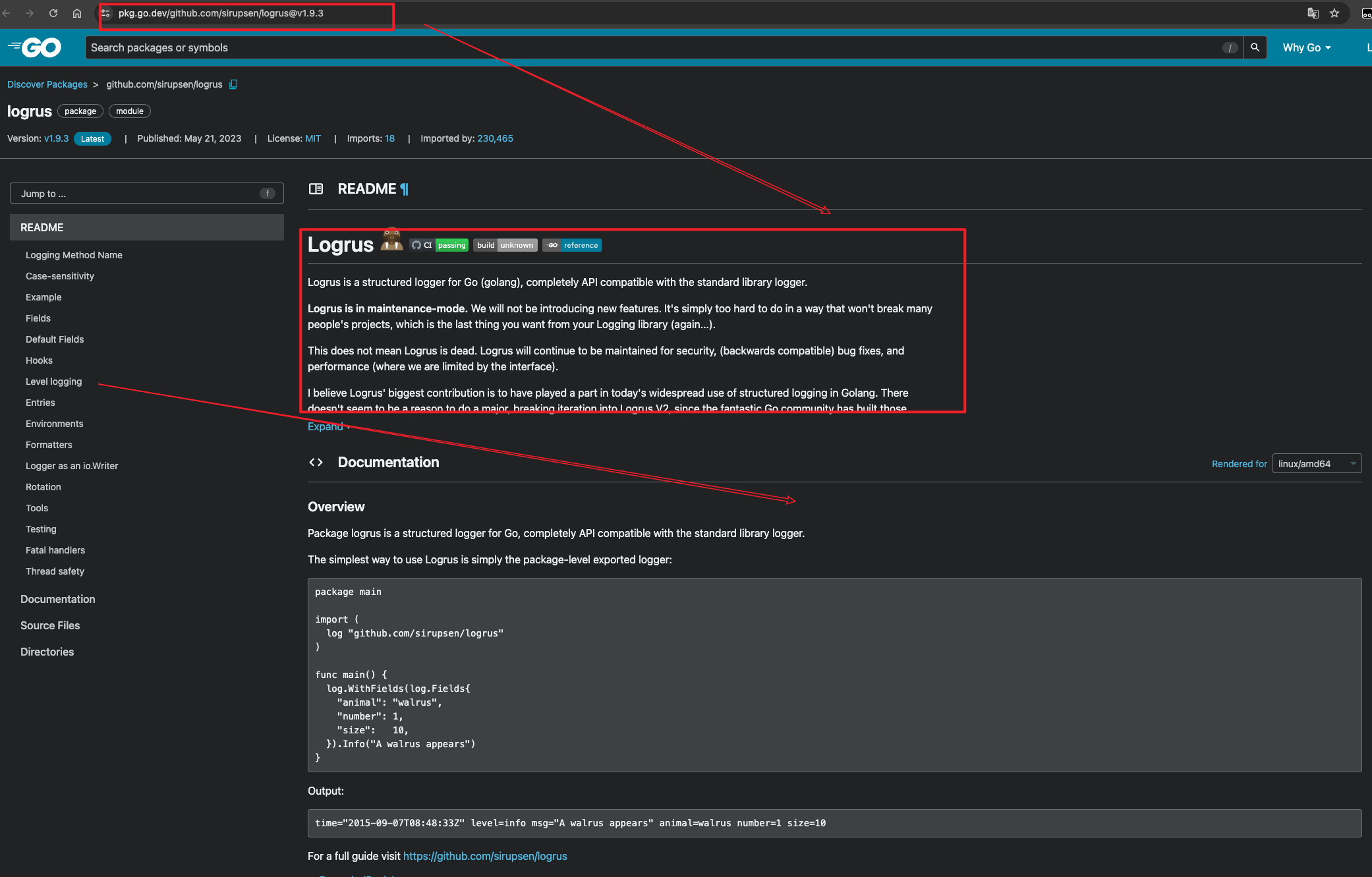View the 18 imports link

(x=389, y=138)
